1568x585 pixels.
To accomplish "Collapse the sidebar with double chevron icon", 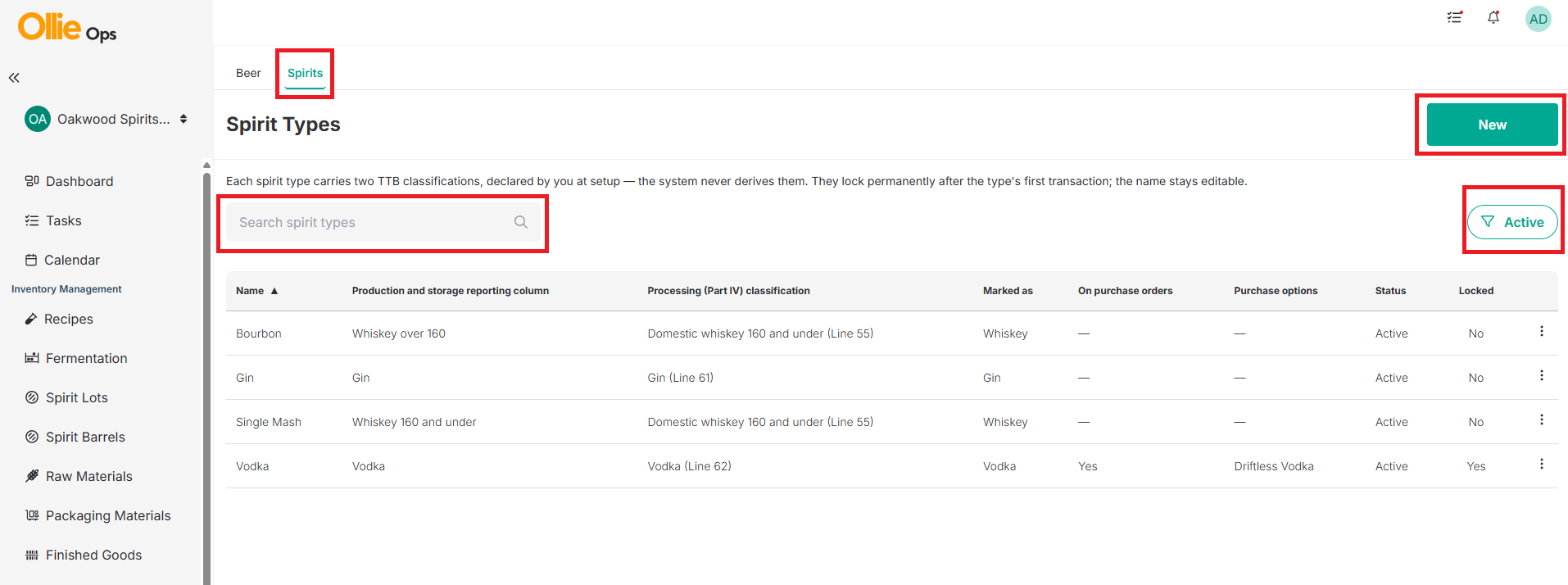I will (x=14, y=78).
